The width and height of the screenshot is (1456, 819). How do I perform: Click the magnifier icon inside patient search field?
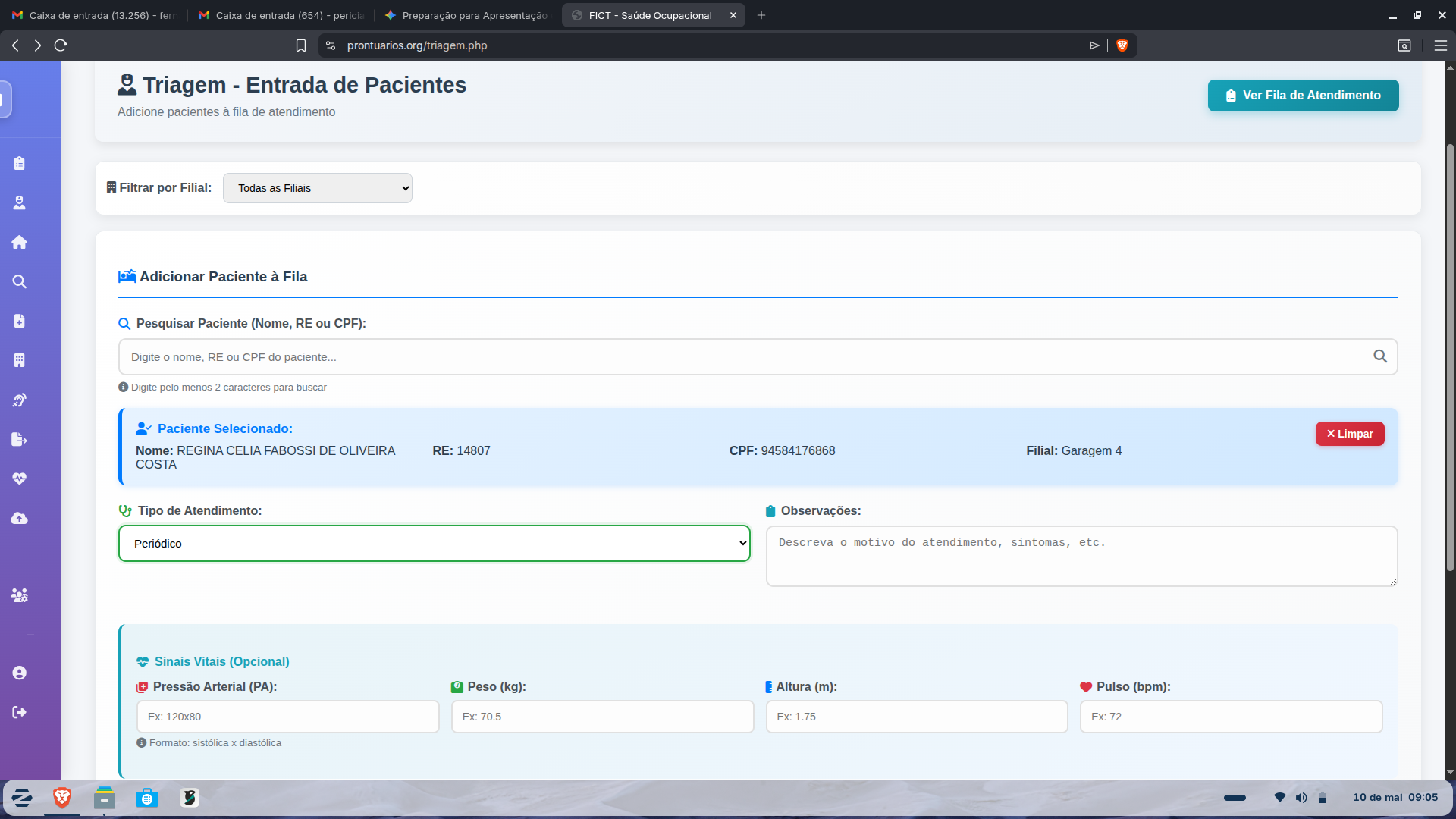1380,356
